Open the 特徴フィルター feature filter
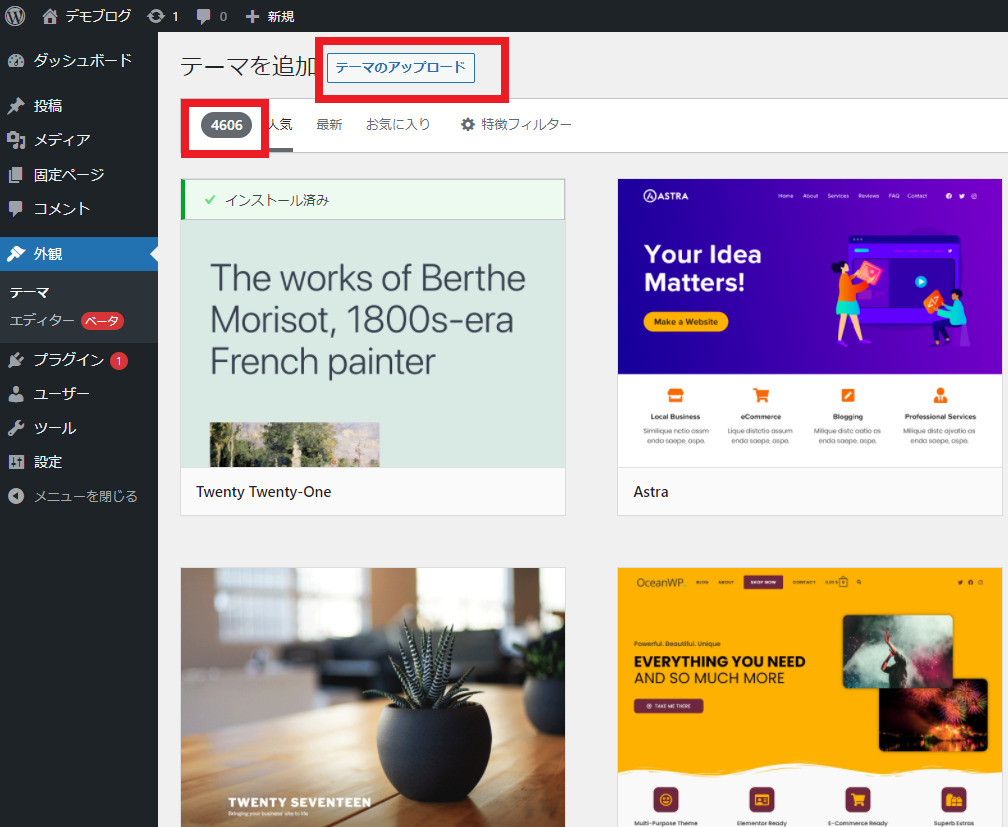 (x=516, y=125)
